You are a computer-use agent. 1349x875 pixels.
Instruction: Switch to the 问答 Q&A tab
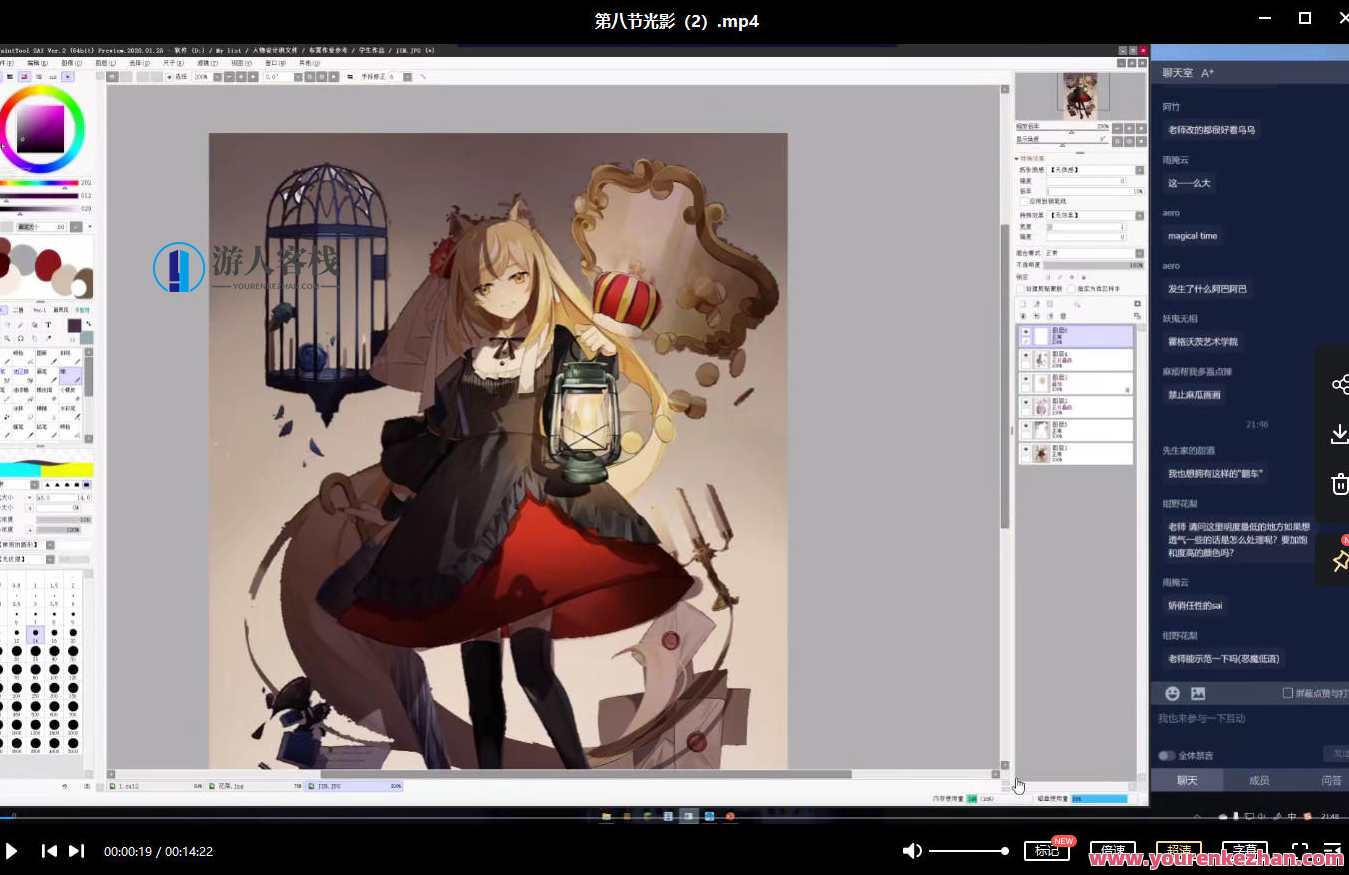1330,780
